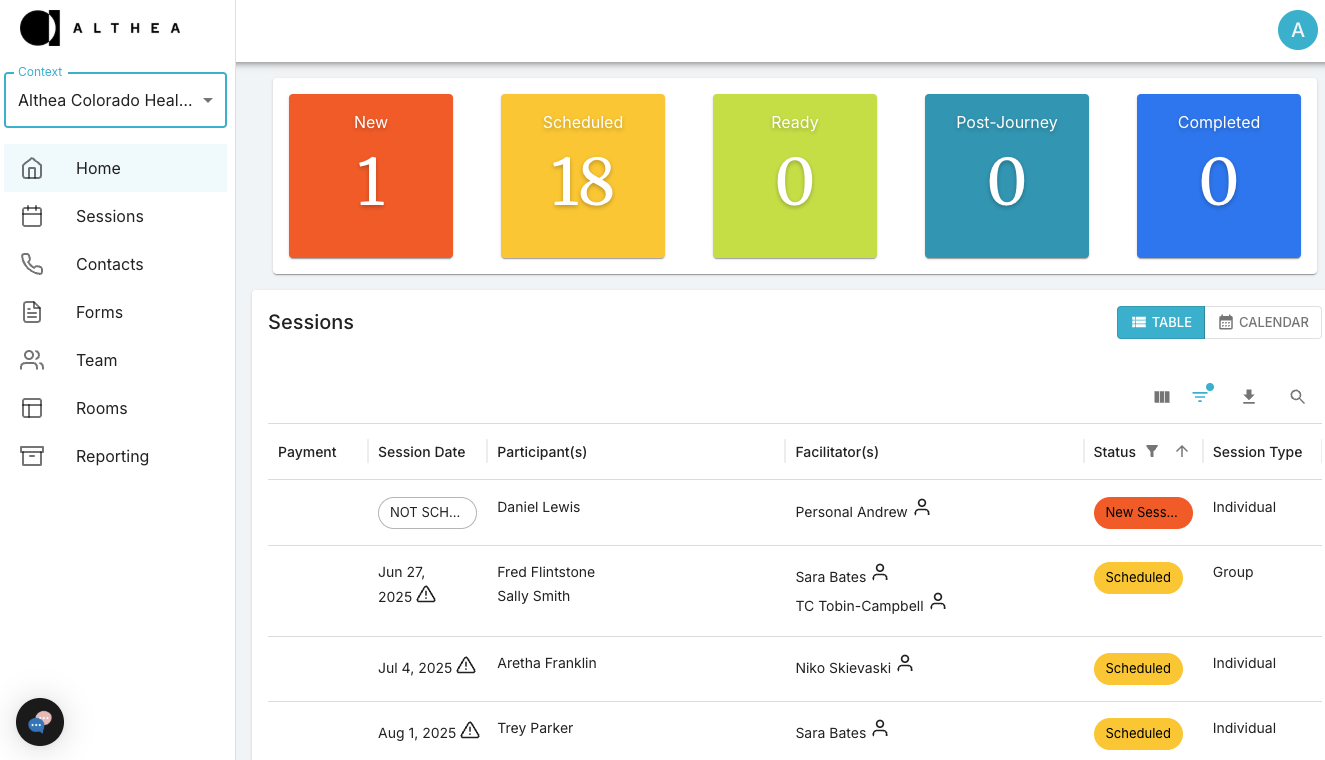This screenshot has width=1325, height=760.
Task: Open the New Sess... status badge
Action: 1142,512
